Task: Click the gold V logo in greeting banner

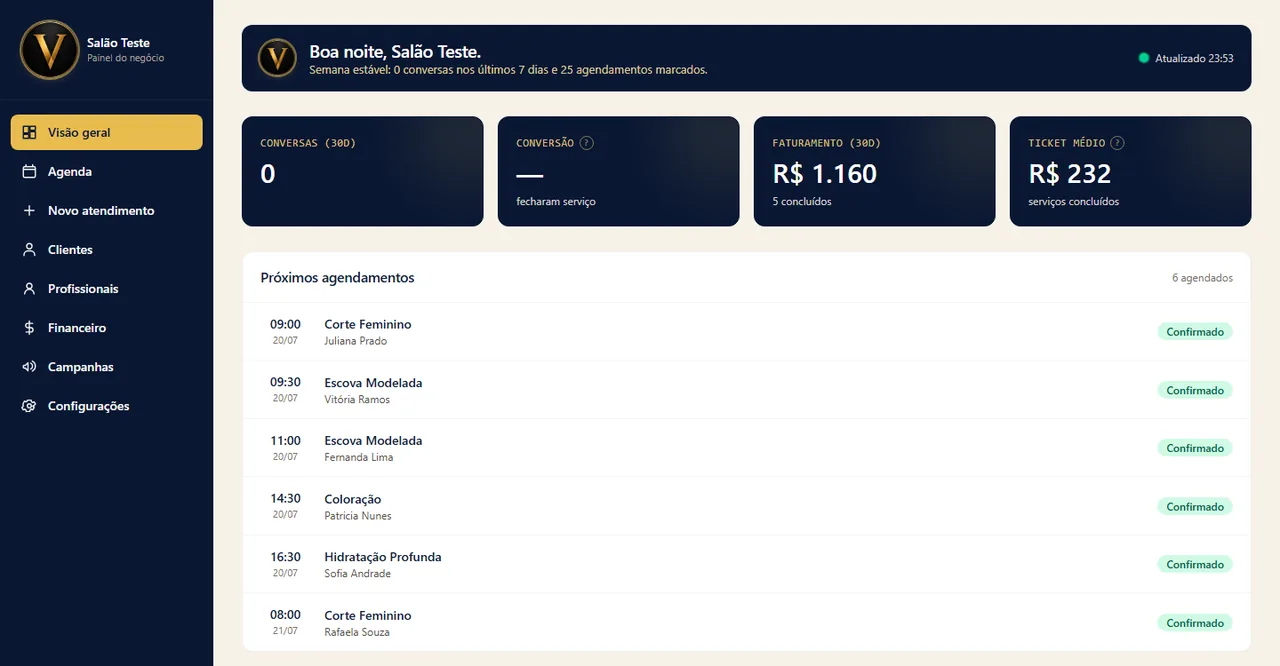Action: pos(277,58)
